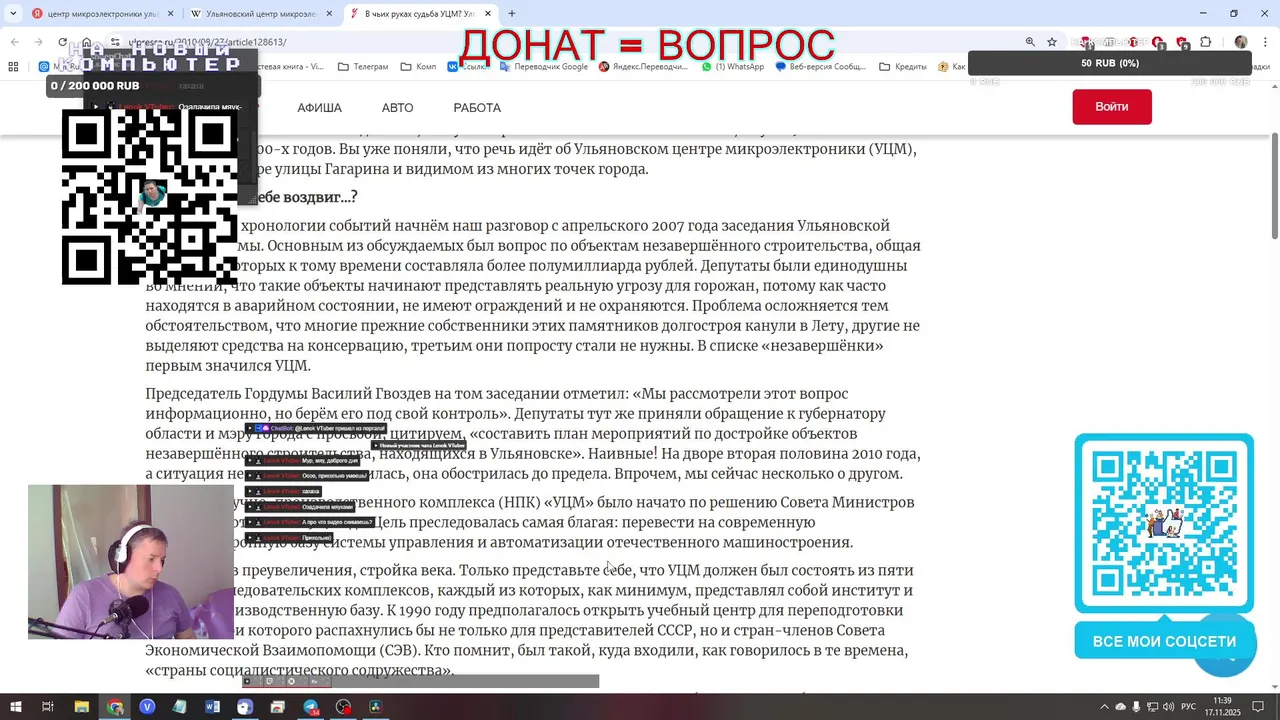Open the browser extensions puzzle icon
The width and height of the screenshot is (1280, 720).
(1206, 42)
